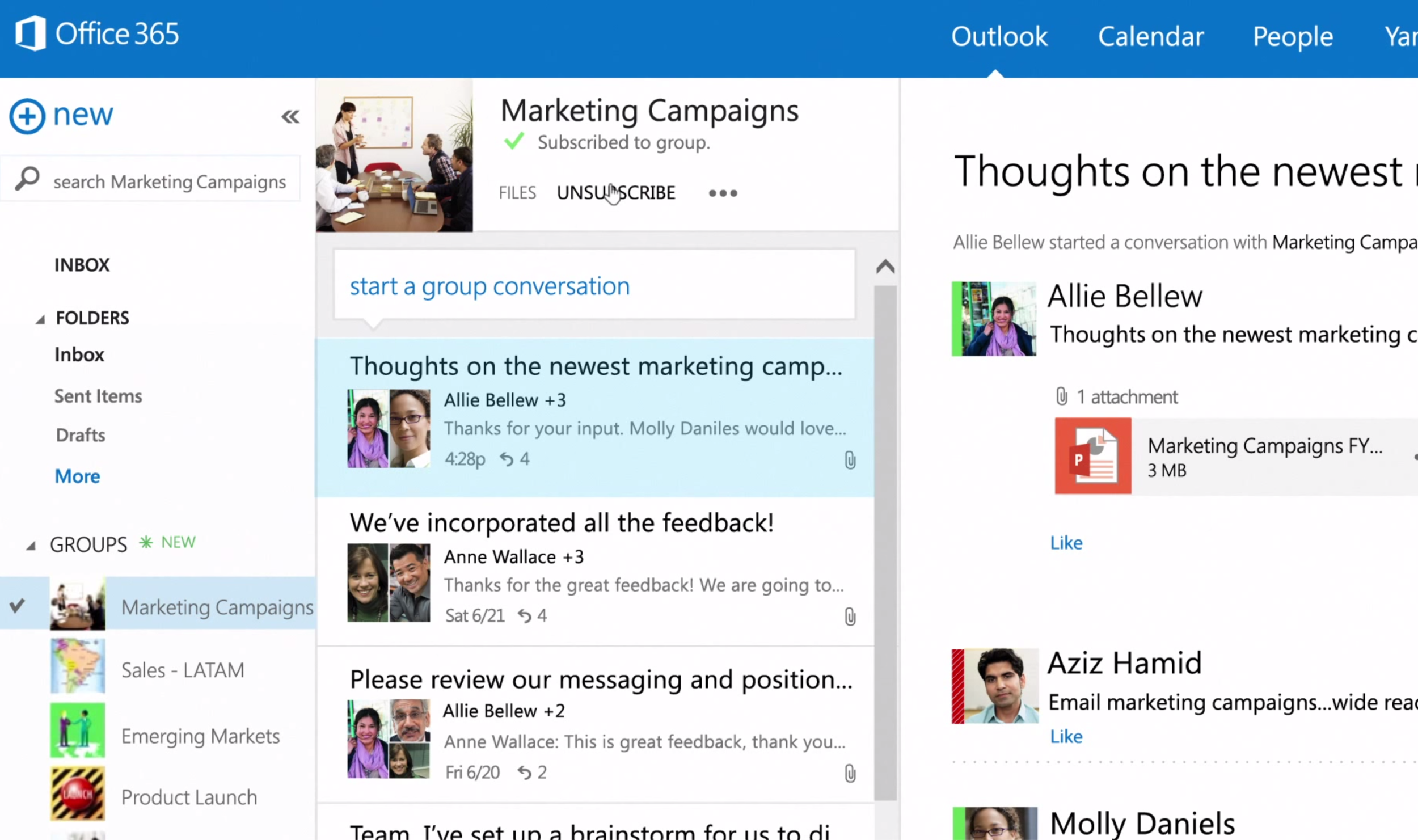The height and width of the screenshot is (840, 1418).
Task: Click the Emerging Markets group icon
Action: (x=78, y=730)
